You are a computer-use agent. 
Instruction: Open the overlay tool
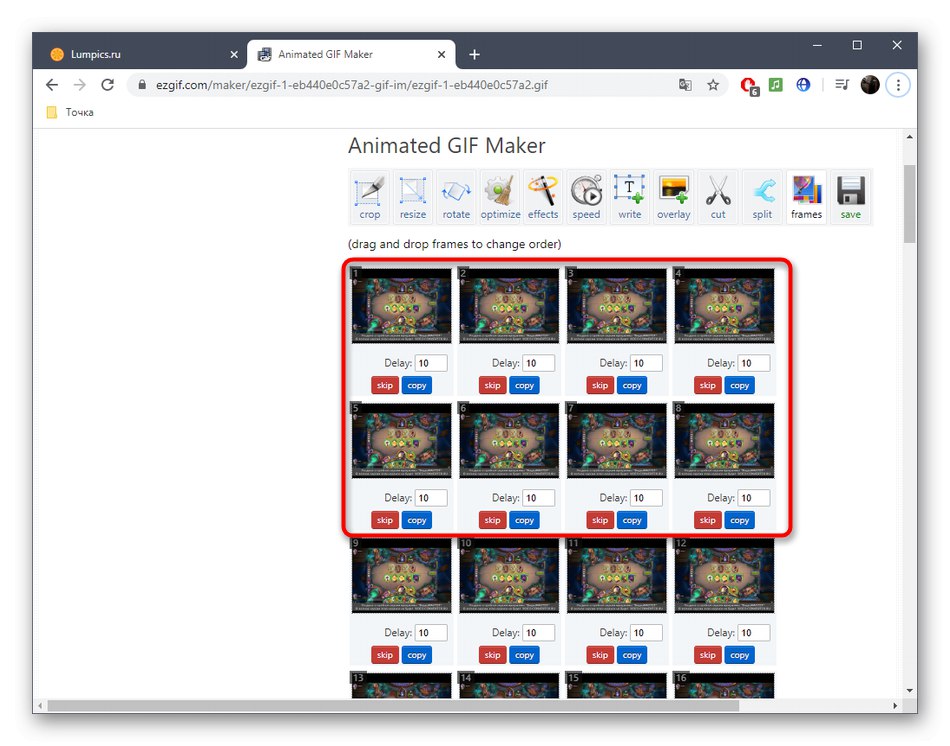pos(674,197)
